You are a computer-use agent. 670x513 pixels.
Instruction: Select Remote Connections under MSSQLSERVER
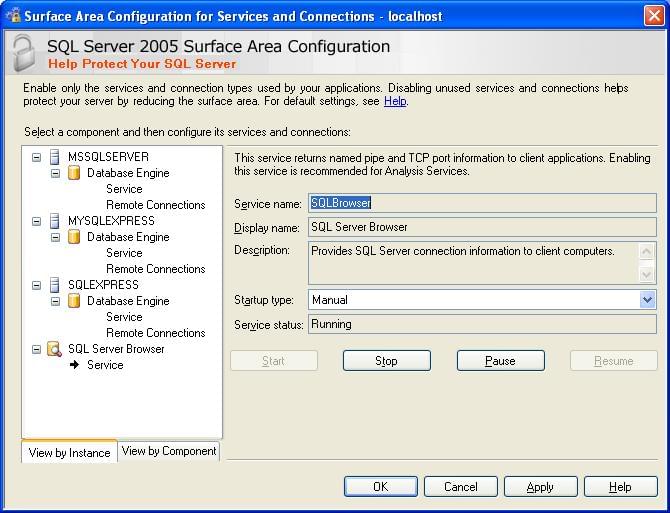coord(156,205)
